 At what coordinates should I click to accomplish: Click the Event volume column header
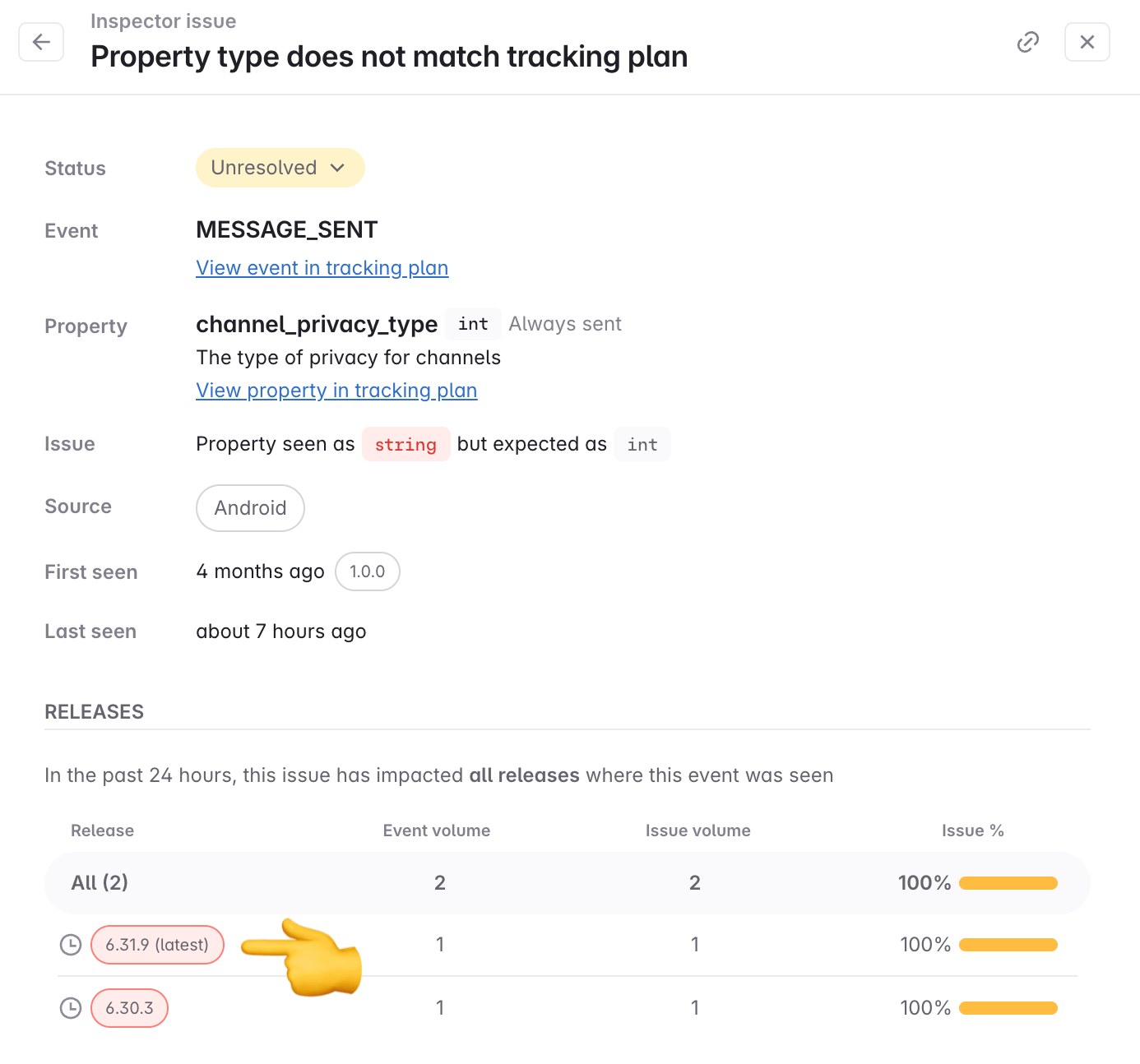436,830
